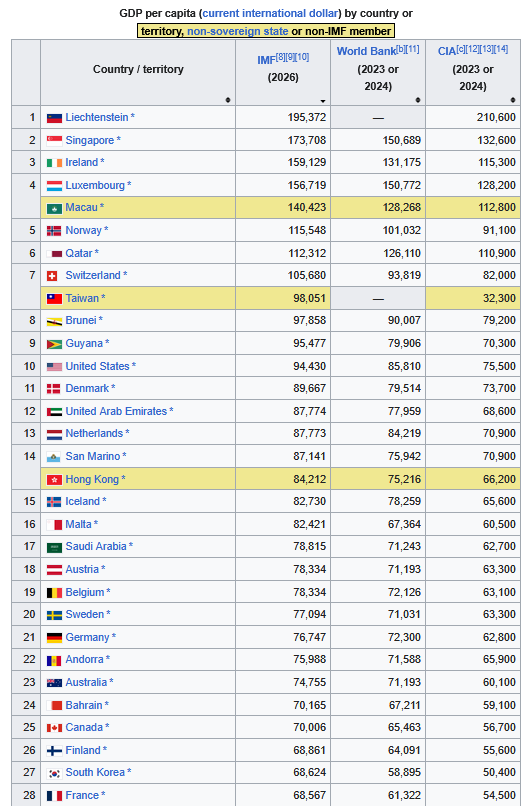Screen dimensions: 523x806
Task: Open IMF footnote reference [10]
Action: (x=302, y=57)
